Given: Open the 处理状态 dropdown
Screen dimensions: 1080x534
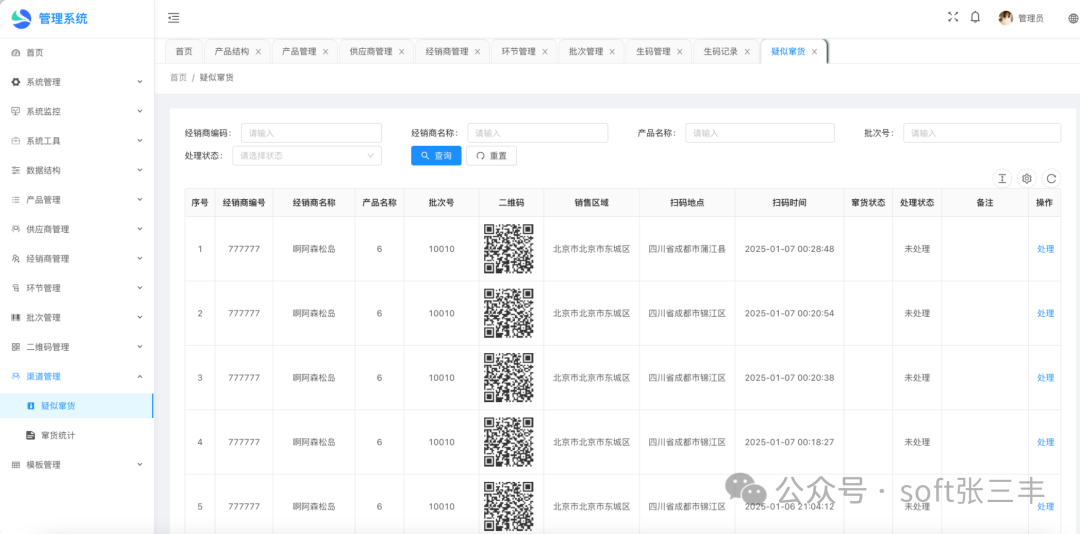Looking at the screenshot, I should [x=306, y=155].
